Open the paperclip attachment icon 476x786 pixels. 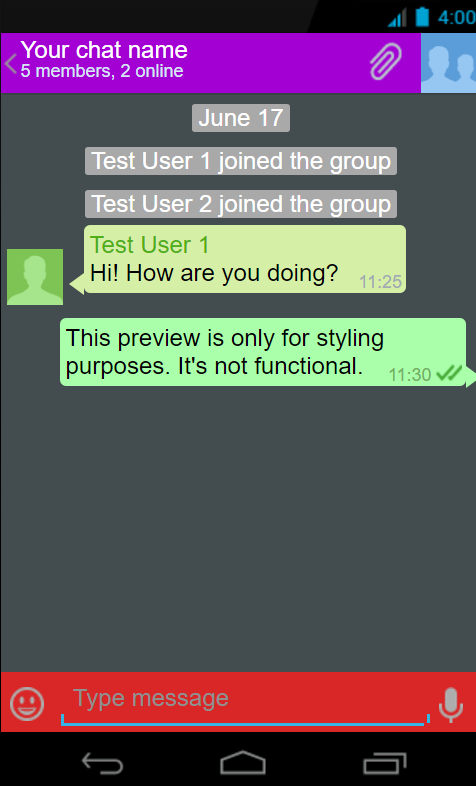[x=386, y=62]
